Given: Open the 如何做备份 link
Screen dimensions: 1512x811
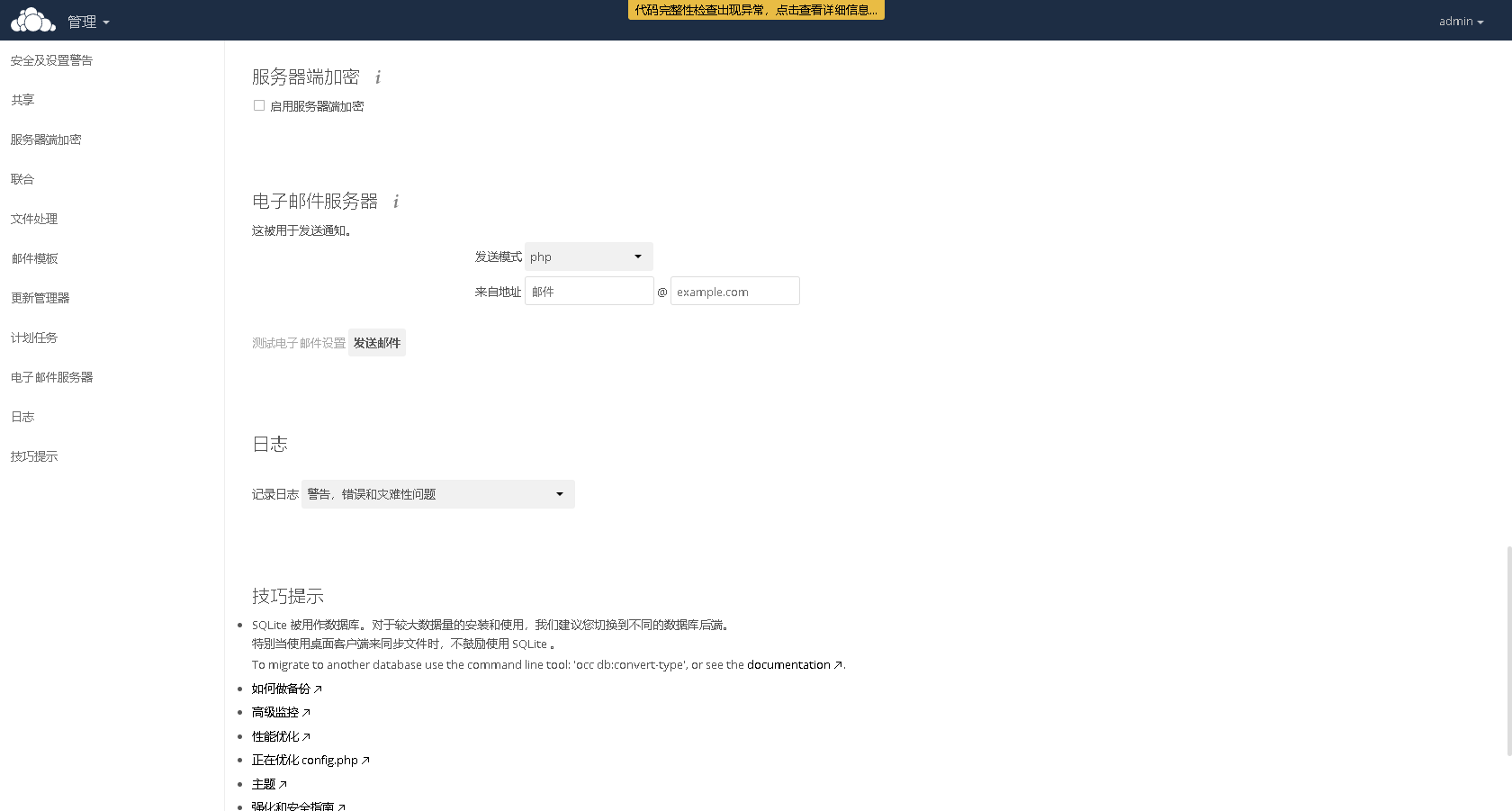Looking at the screenshot, I should click(x=286, y=689).
